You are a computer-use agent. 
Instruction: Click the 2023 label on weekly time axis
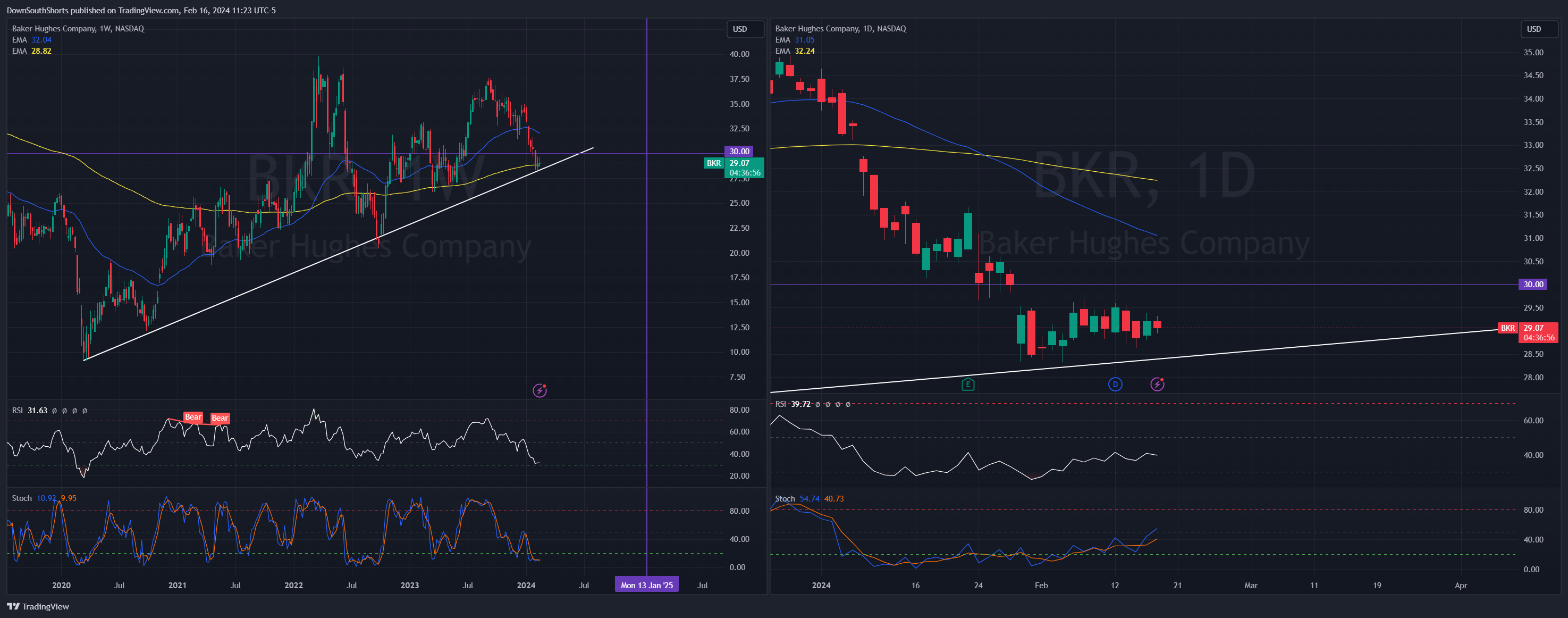click(x=410, y=585)
